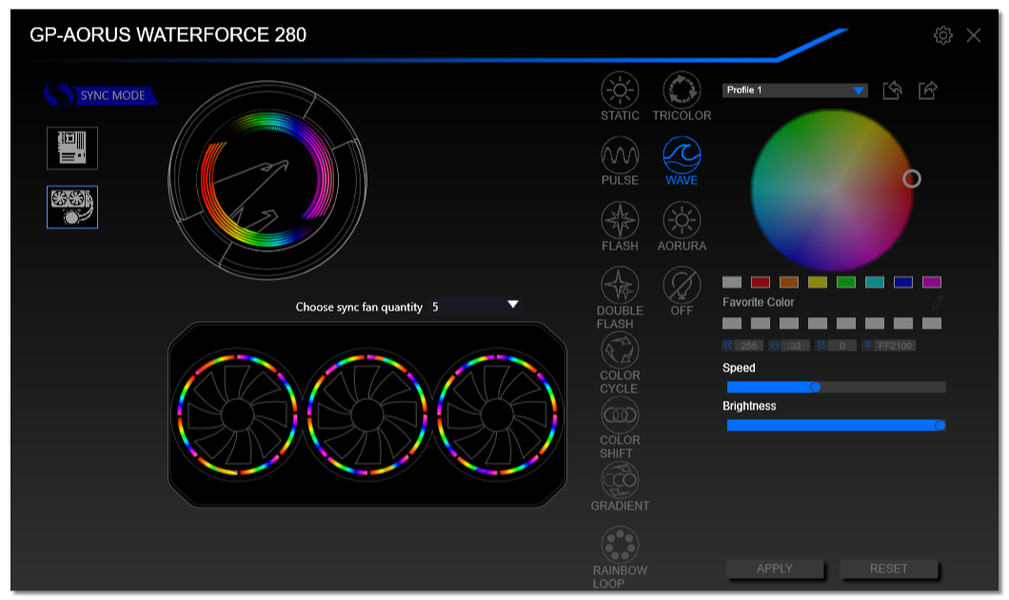Screen dimensions: 1009x600
Task: Choose the RAINBOW LOOP effect
Action: [x=620, y=545]
